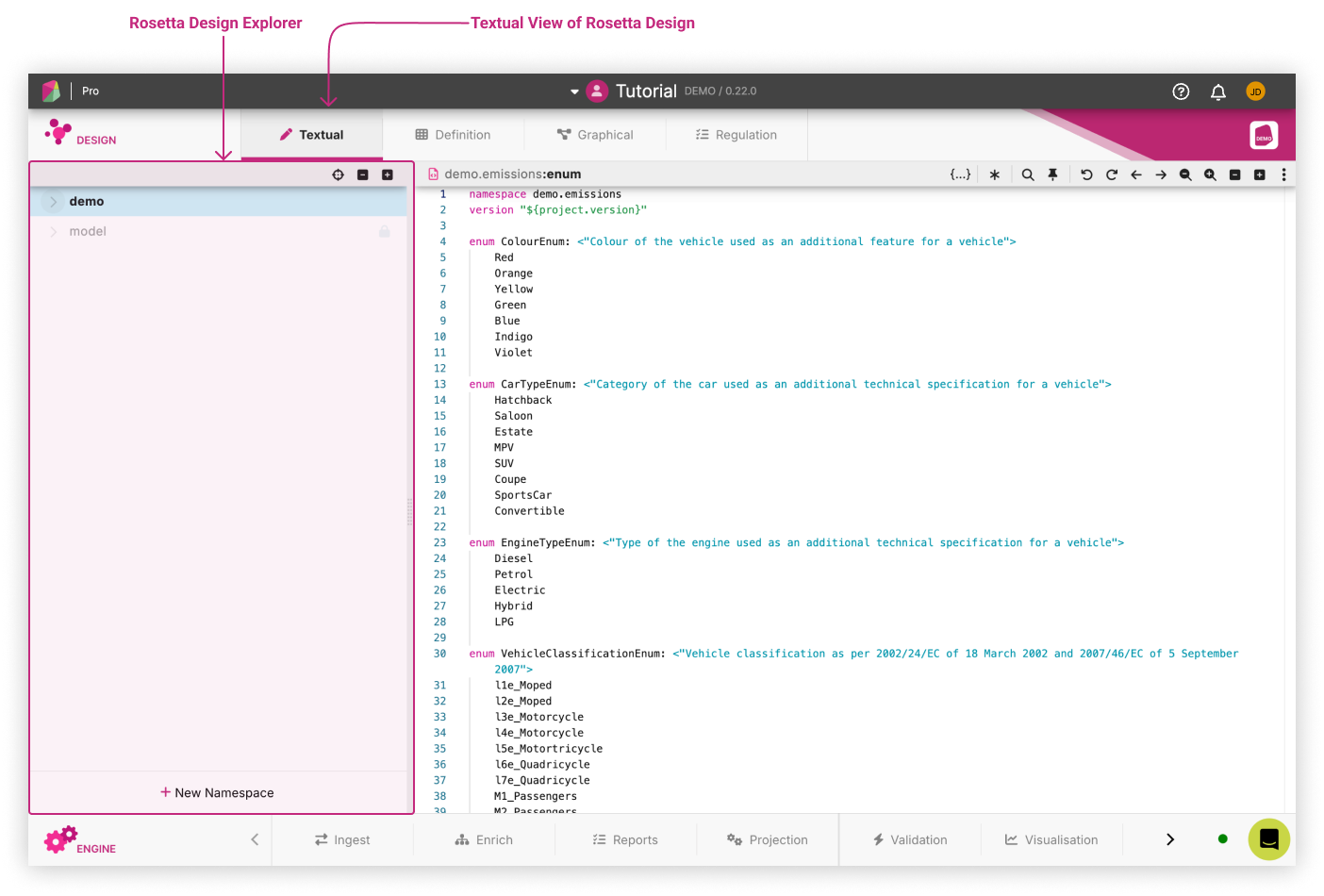Screen dimensions: 1324x896
Task: Switch to the Regulation tab
Action: 736,135
